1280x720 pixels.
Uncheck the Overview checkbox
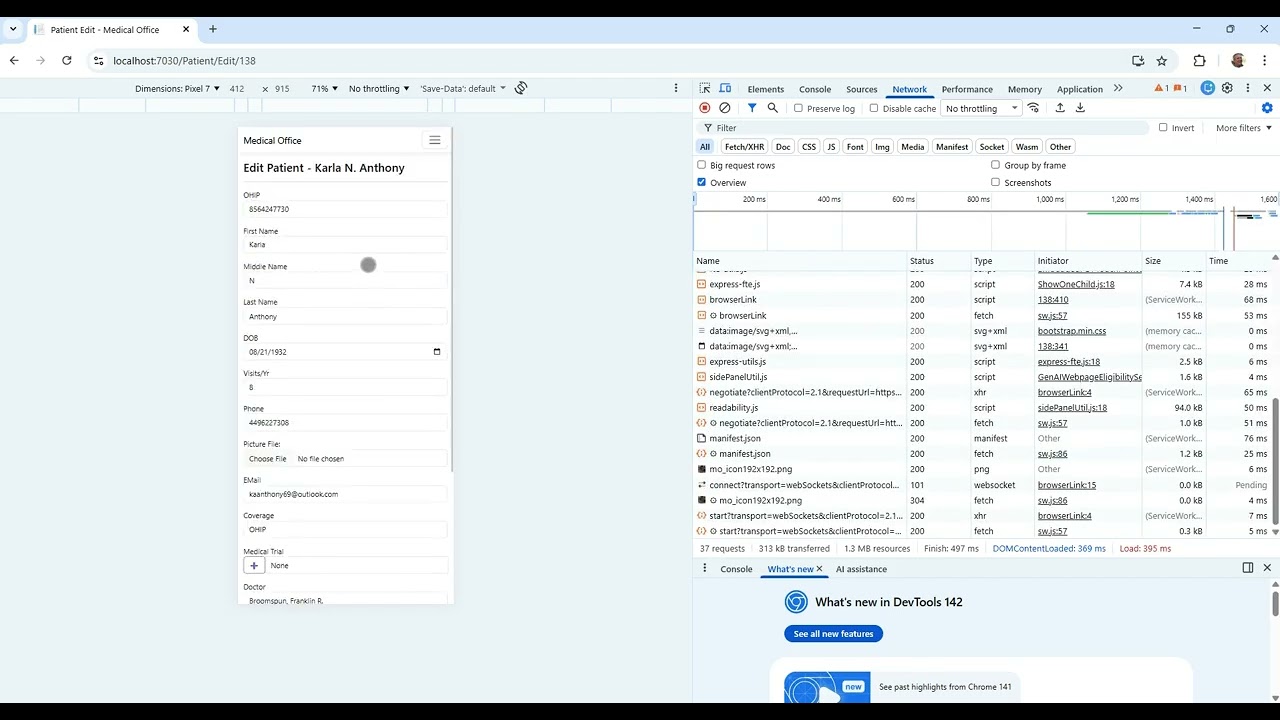point(701,182)
